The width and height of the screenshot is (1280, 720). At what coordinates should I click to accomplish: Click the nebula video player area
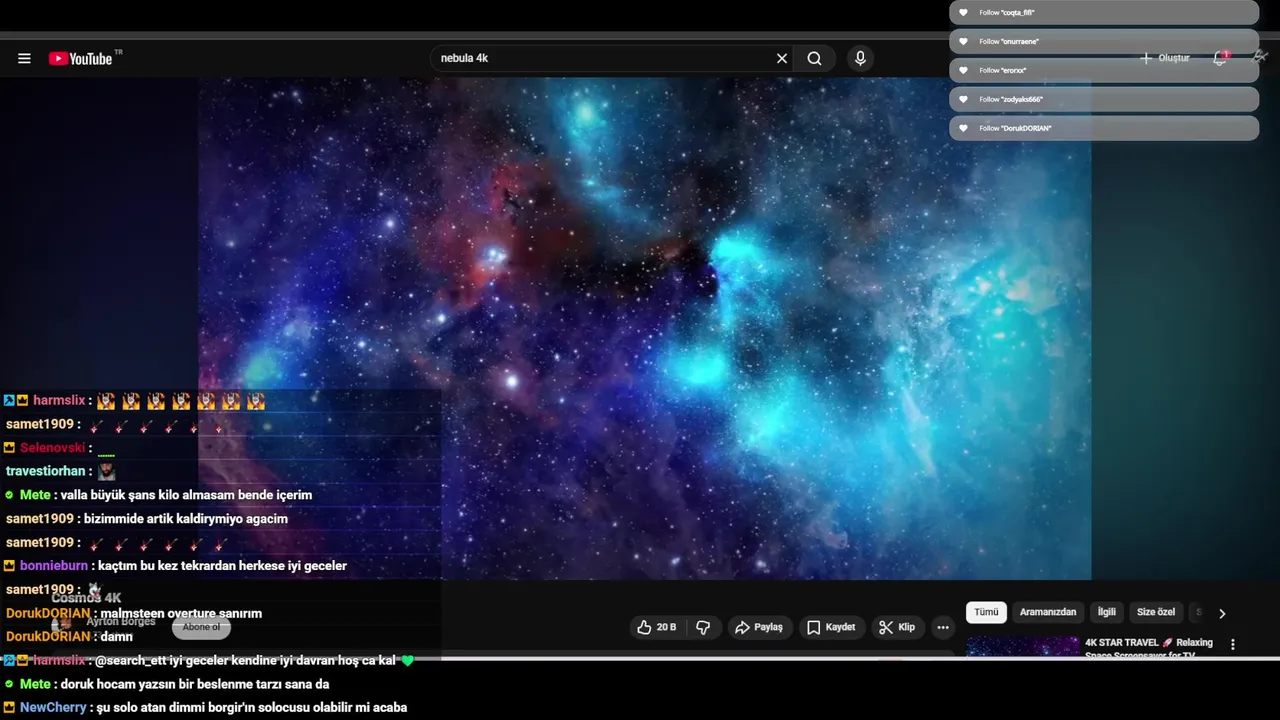click(x=644, y=329)
